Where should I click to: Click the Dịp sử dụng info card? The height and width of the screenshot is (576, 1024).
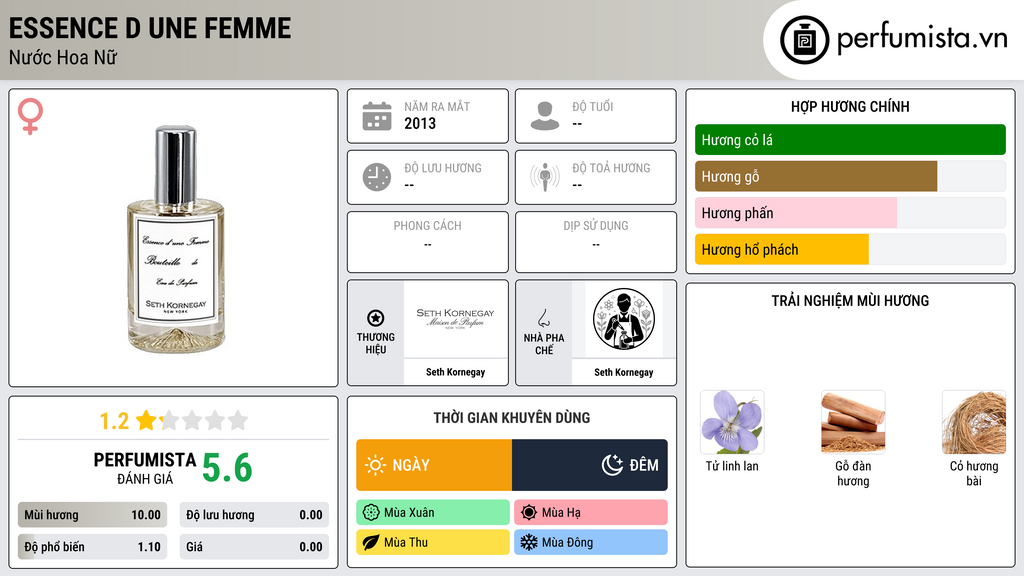coord(596,242)
